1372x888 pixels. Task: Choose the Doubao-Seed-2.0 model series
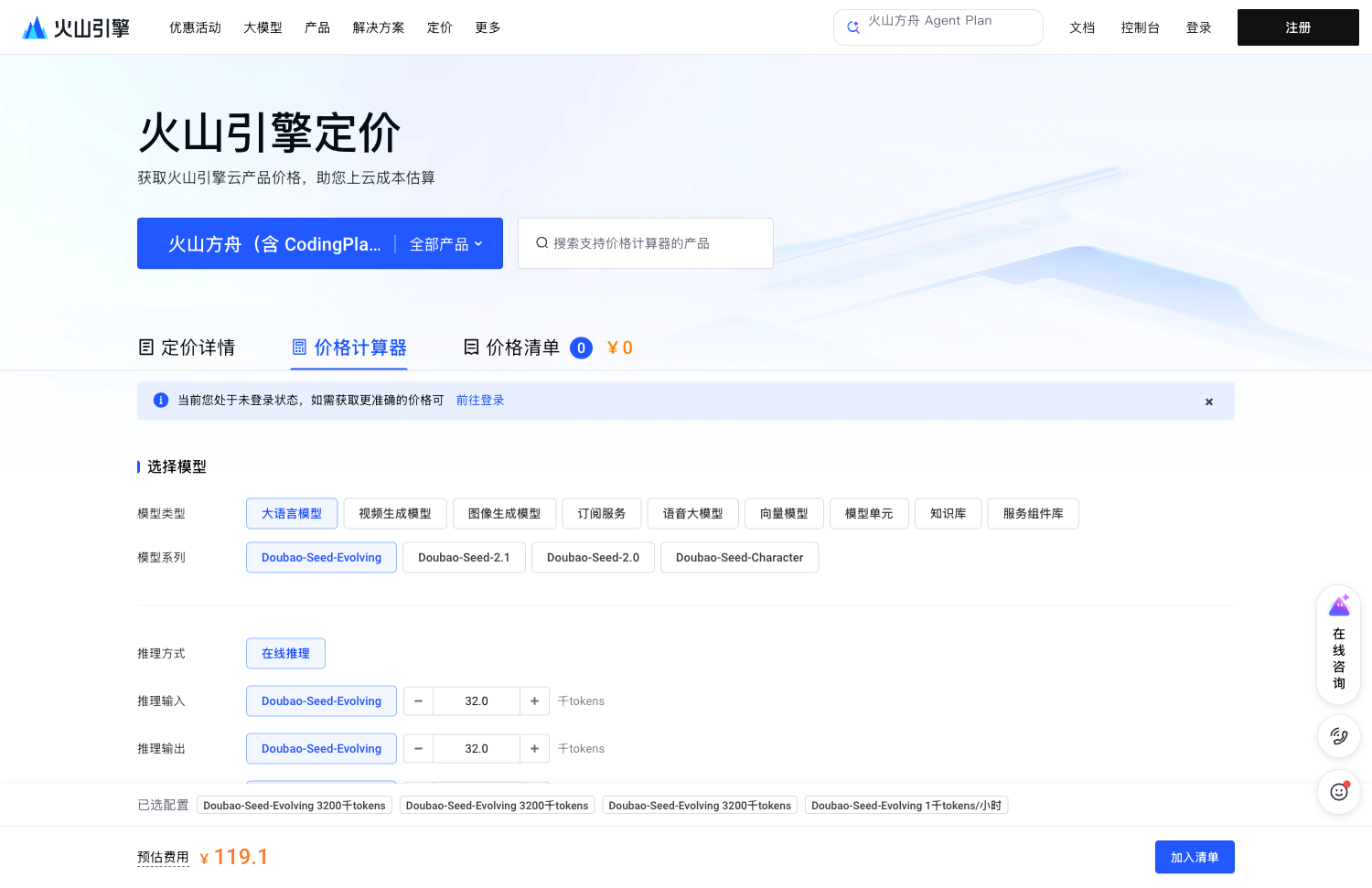(x=593, y=558)
